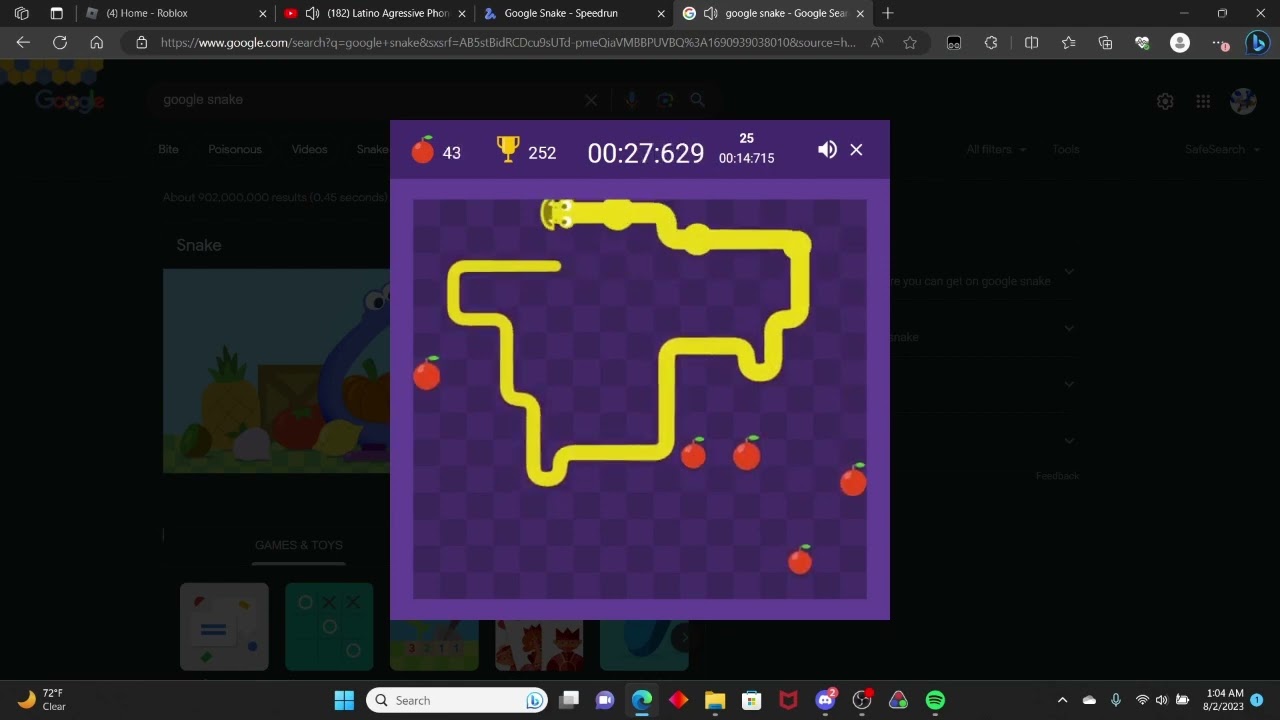The image size is (1280, 720).
Task: Start Read aloud for this page
Action: [877, 43]
